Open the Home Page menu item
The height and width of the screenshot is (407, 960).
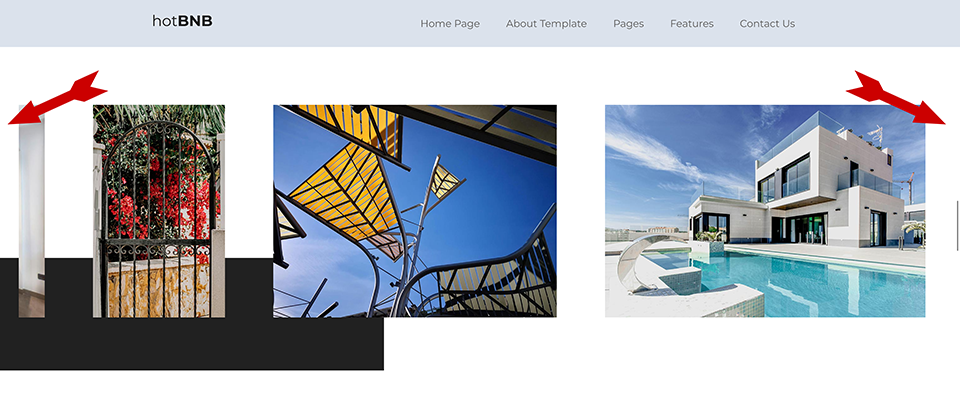pos(450,24)
